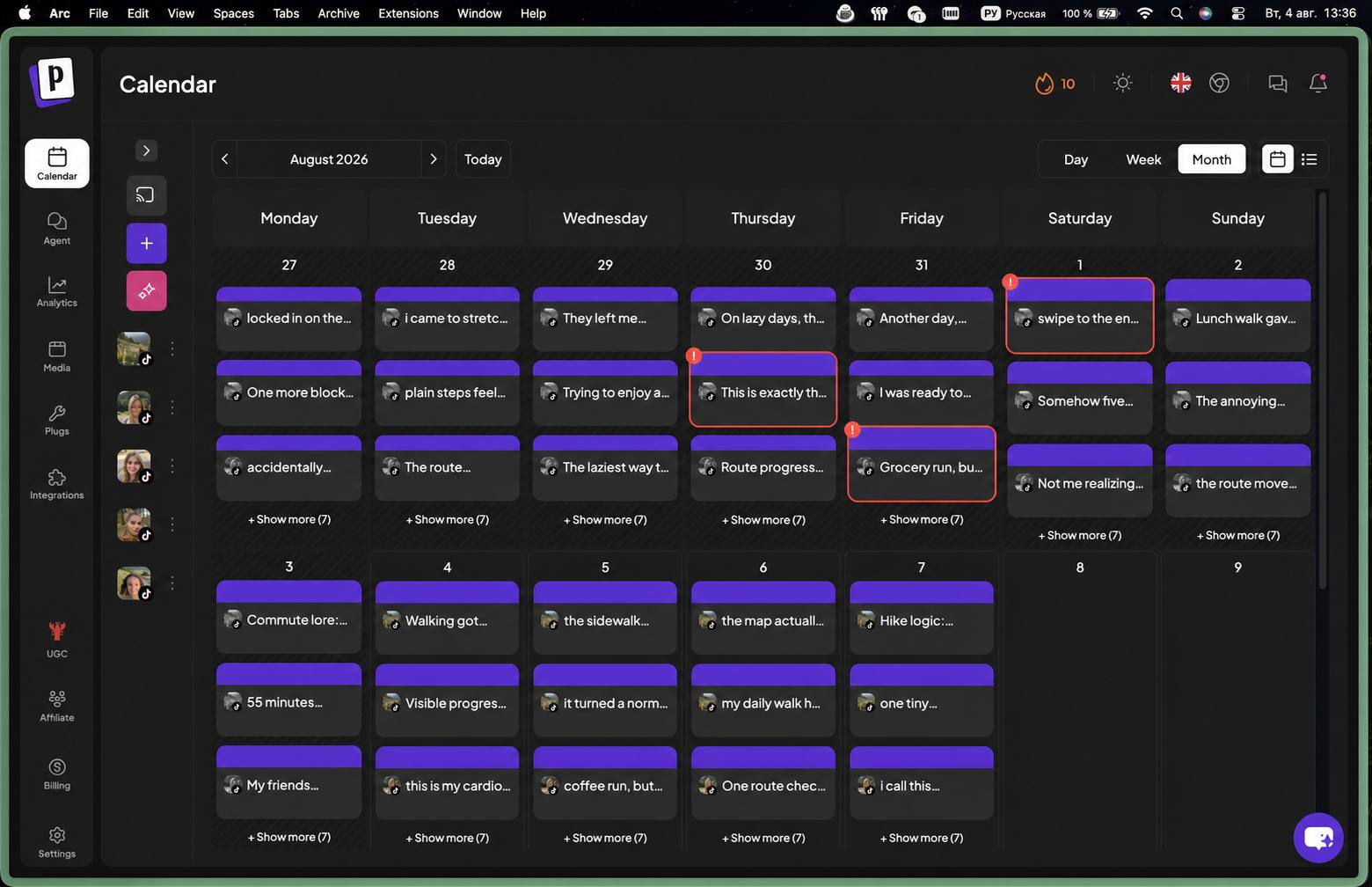Select the landscape photo account avatar
This screenshot has width=1372, height=887.
[x=134, y=348]
